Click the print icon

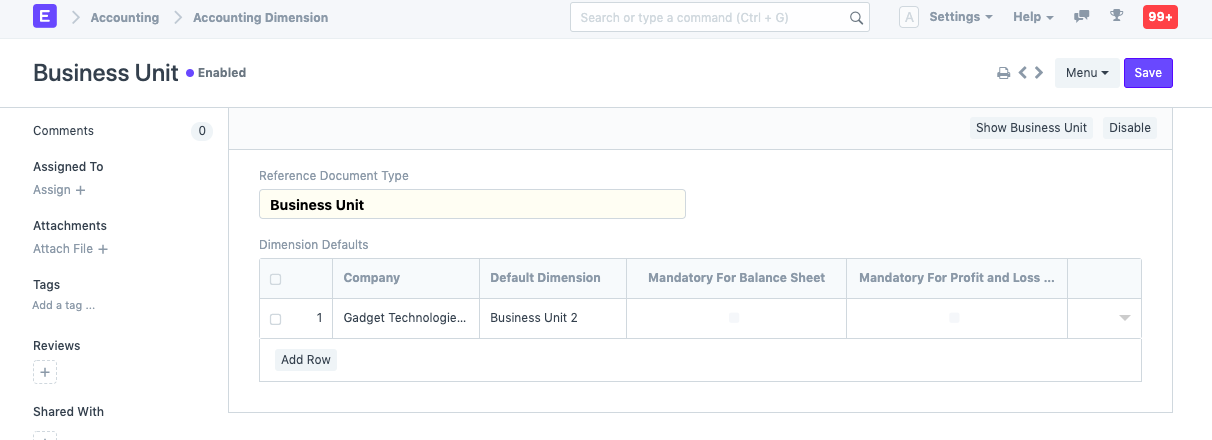coord(1003,73)
